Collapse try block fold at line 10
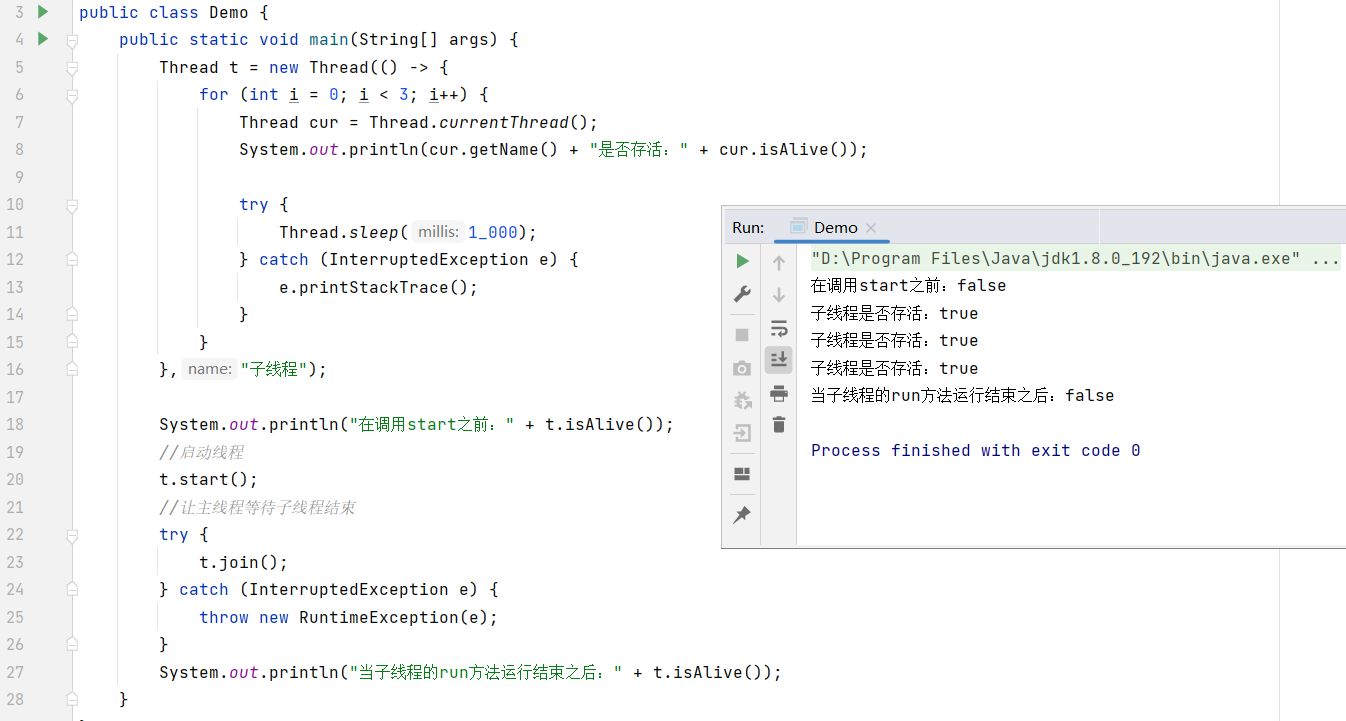The image size is (1346, 721). pos(72,205)
